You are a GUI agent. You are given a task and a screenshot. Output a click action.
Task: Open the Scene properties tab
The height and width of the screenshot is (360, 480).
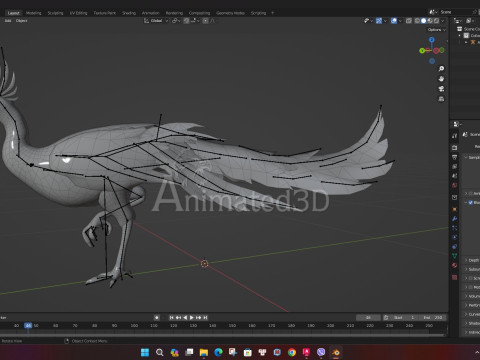(455, 176)
